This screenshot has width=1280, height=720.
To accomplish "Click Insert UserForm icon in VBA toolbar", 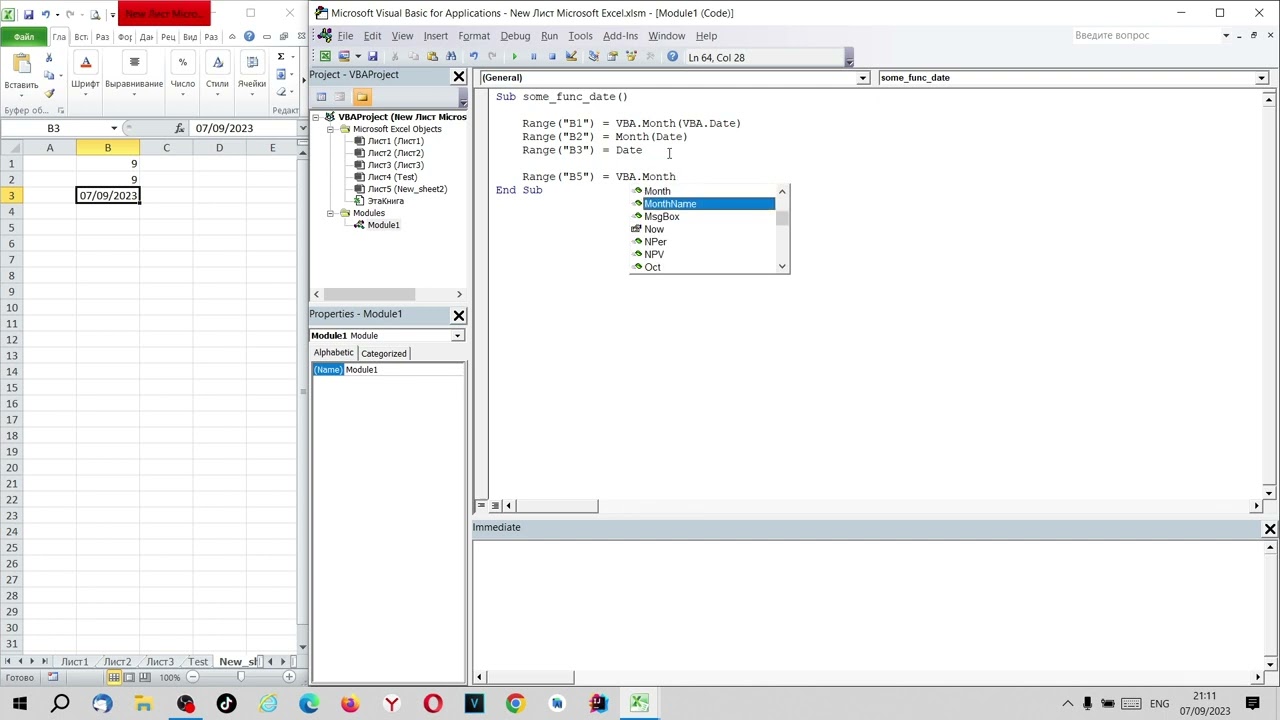I will [344, 57].
